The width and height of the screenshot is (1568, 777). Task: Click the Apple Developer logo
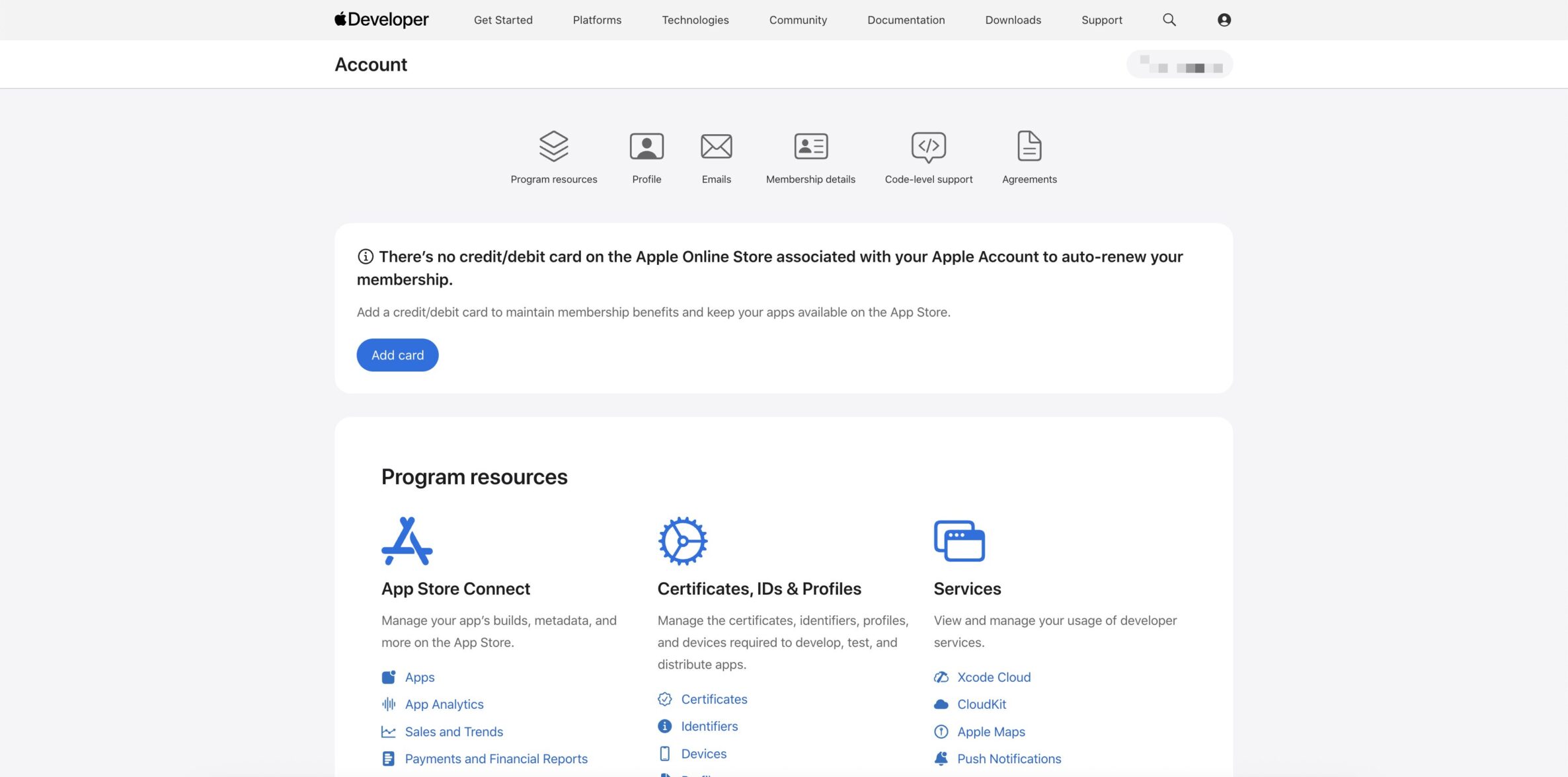click(x=381, y=20)
